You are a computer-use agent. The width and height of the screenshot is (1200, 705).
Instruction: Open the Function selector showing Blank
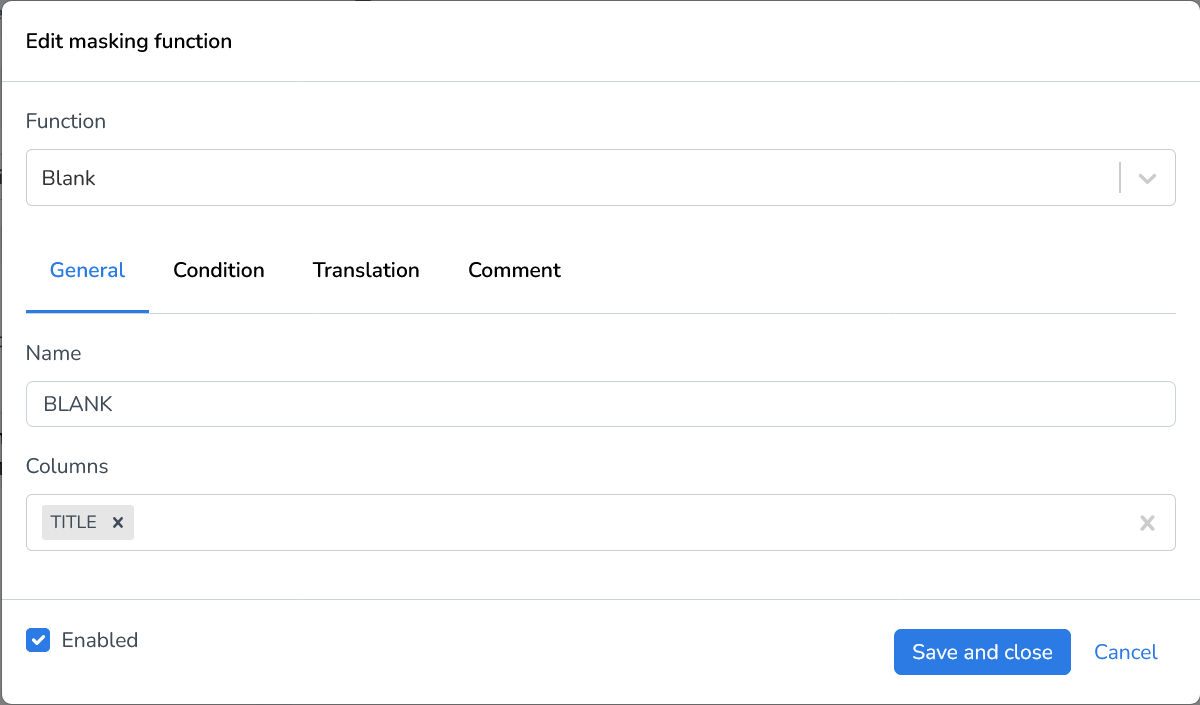(x=570, y=178)
